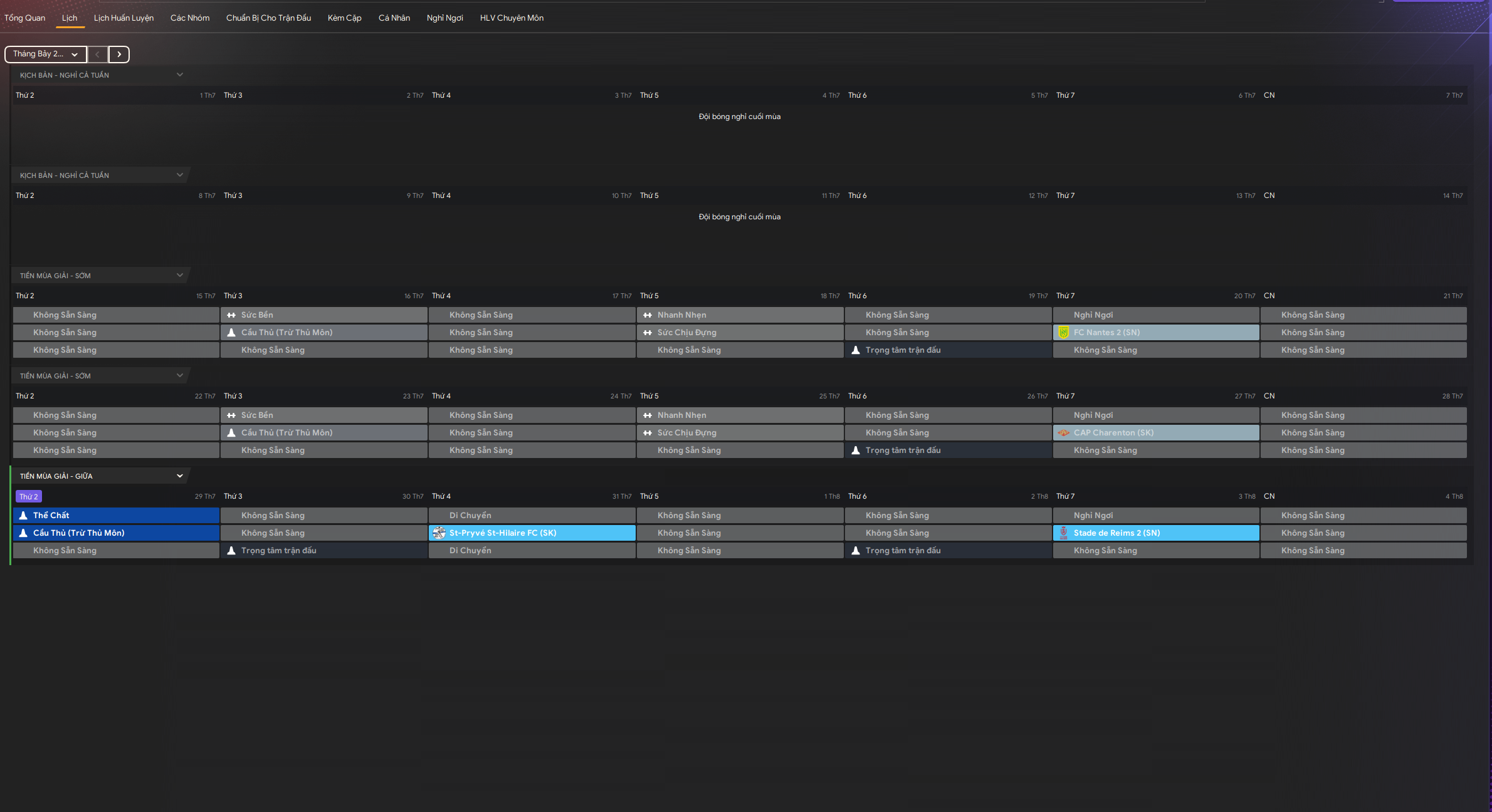The height and width of the screenshot is (812, 1492).
Task: Select highlighted Thứ 2 day label 29 Th7
Action: point(29,497)
